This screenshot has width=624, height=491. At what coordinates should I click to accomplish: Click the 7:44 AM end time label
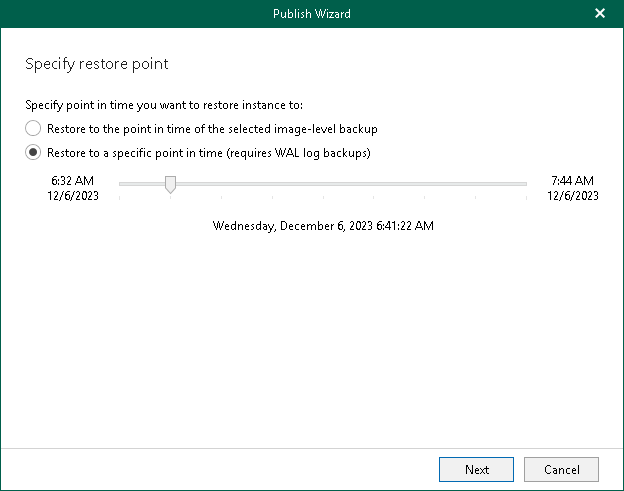[573, 181]
